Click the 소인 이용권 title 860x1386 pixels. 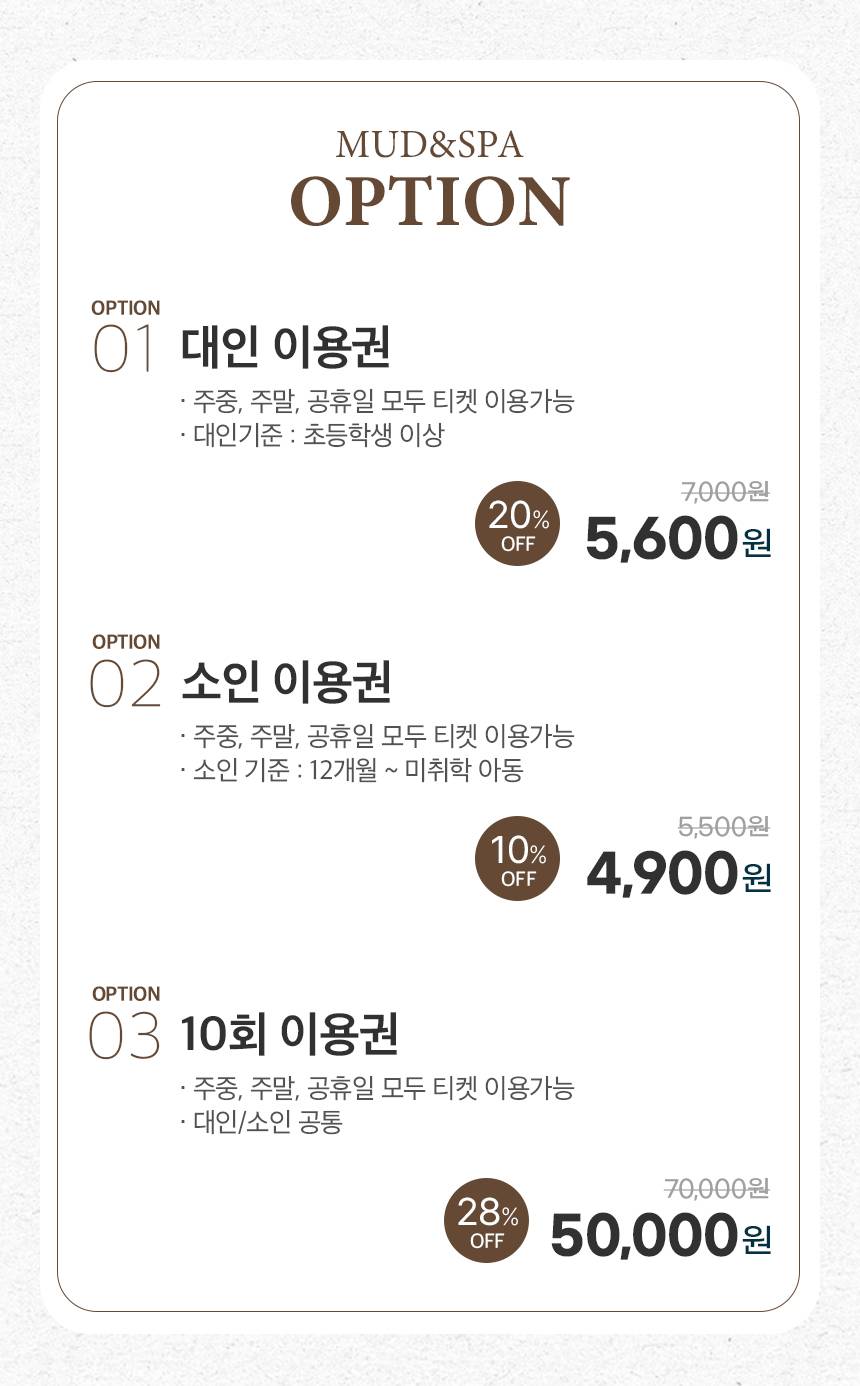[286, 681]
